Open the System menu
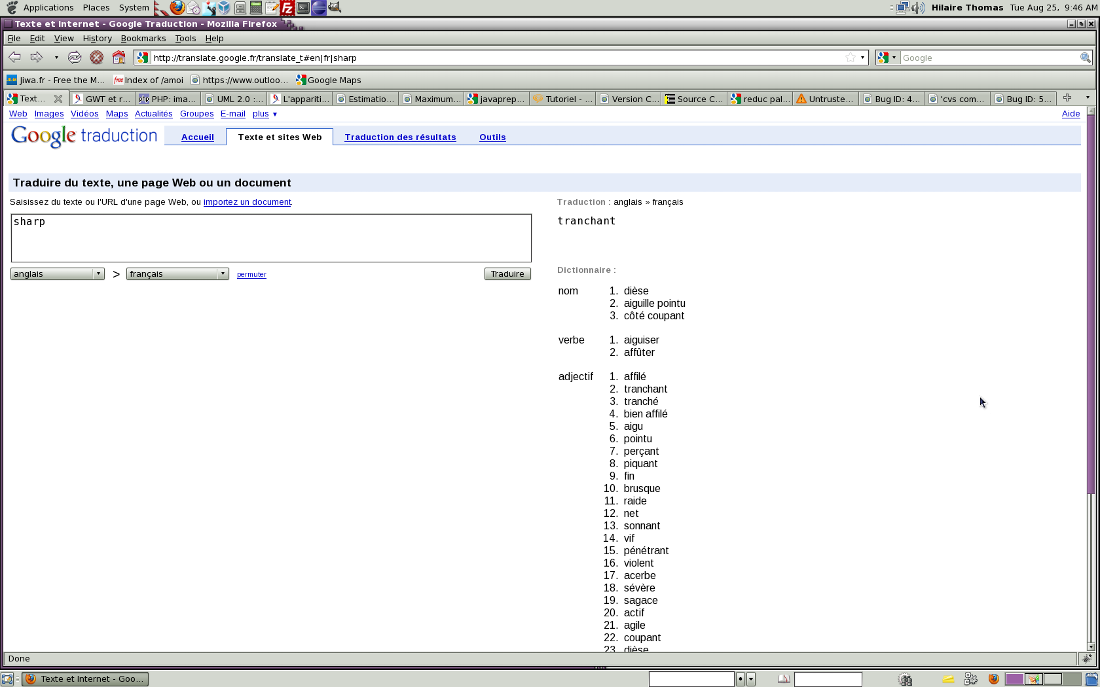 tap(133, 8)
